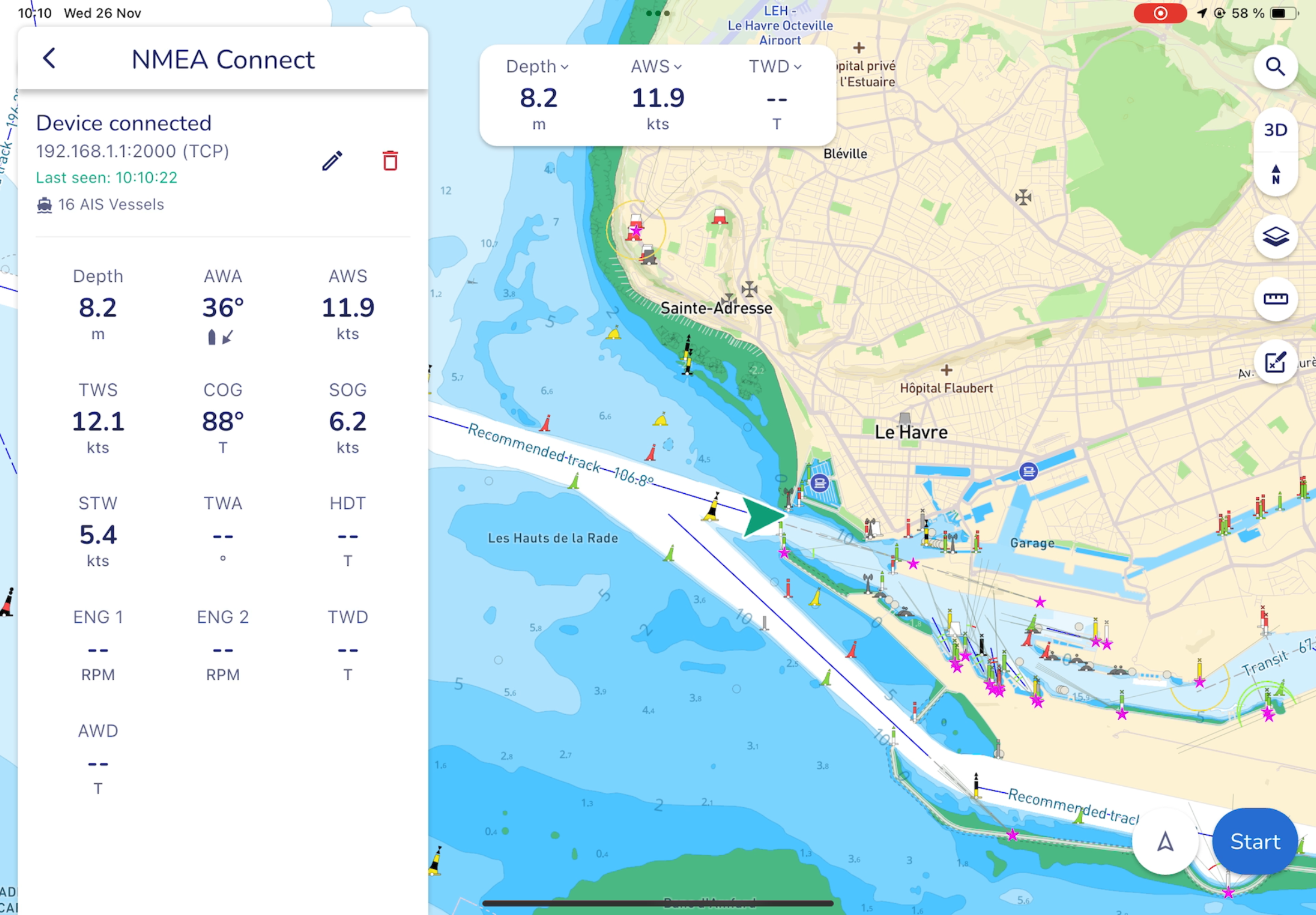This screenshot has height=915, width=1316.
Task: Open the chart layers menu
Action: coord(1275,236)
